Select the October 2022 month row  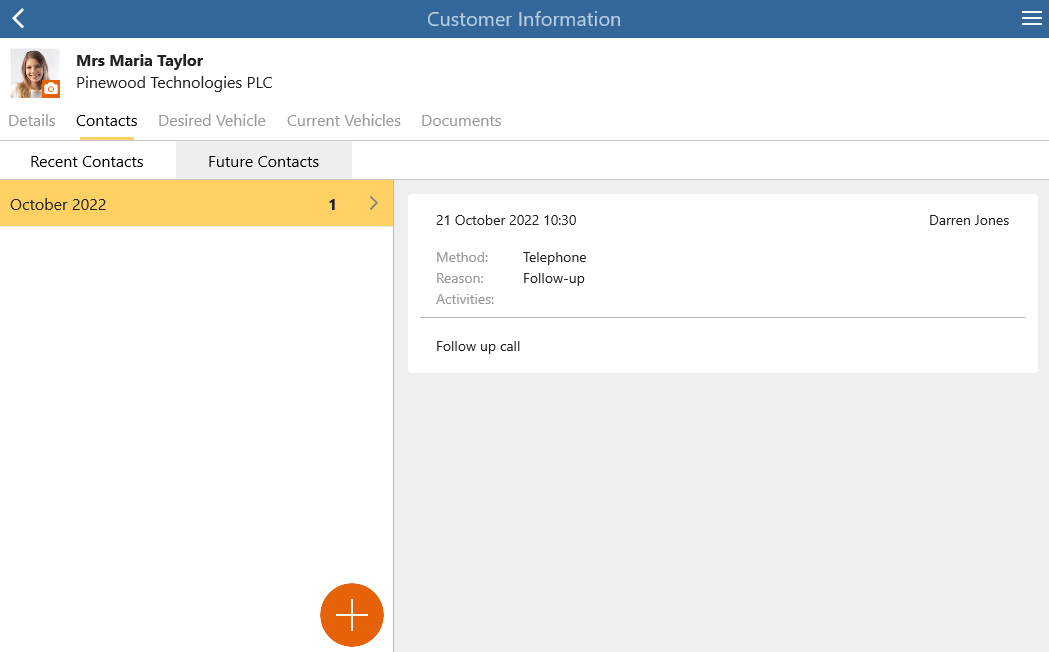coord(197,203)
